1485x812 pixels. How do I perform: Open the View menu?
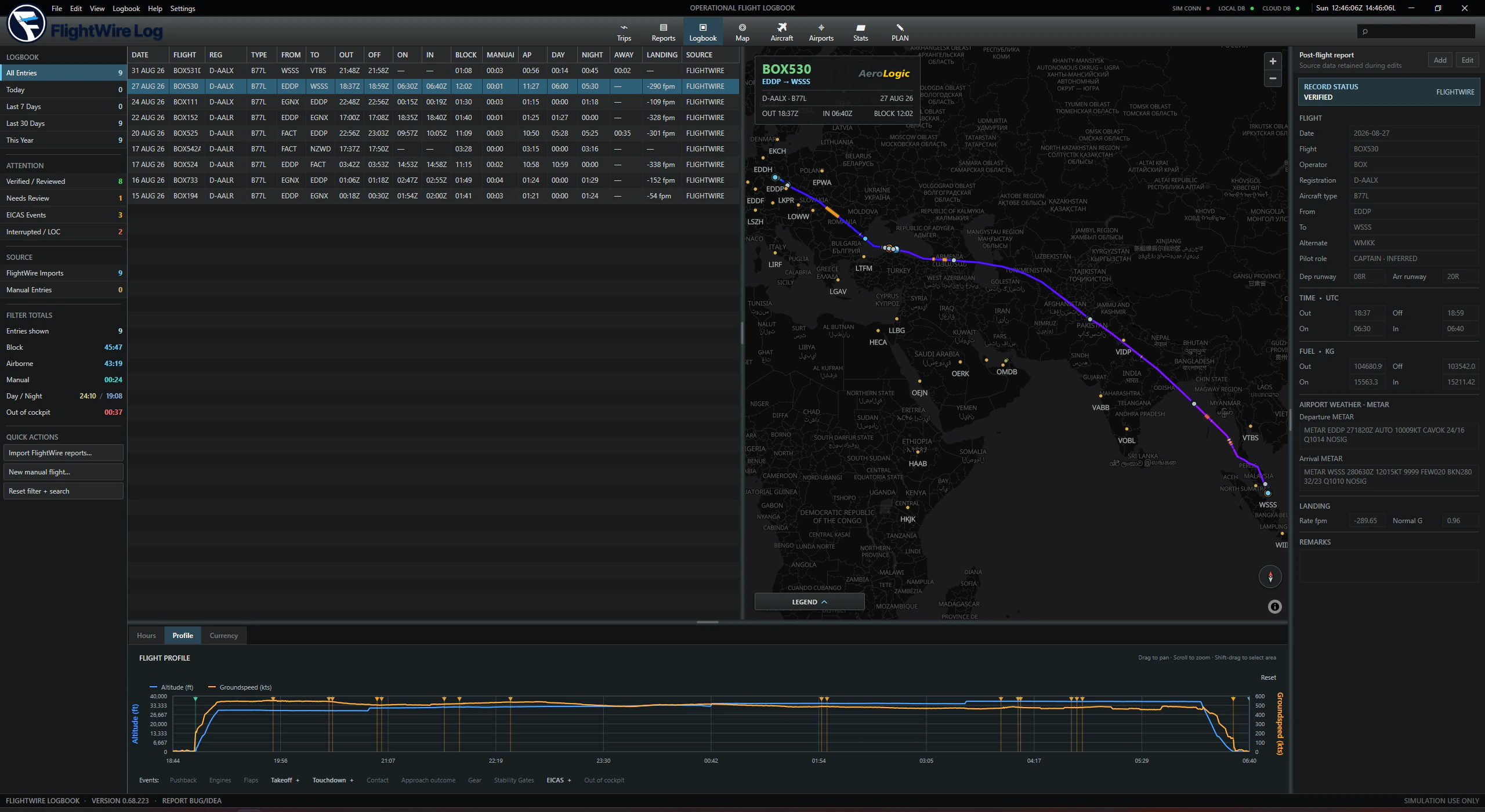point(97,8)
